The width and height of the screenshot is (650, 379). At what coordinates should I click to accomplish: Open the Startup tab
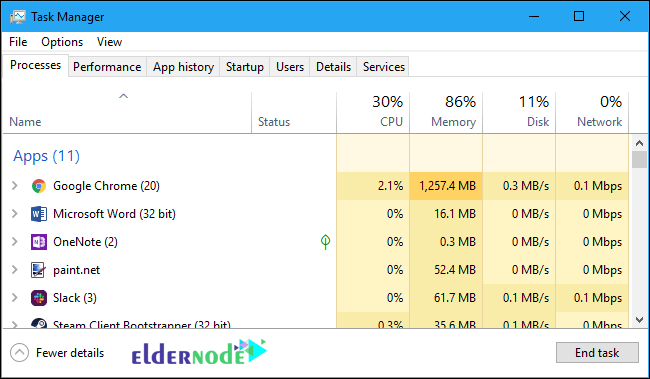245,67
